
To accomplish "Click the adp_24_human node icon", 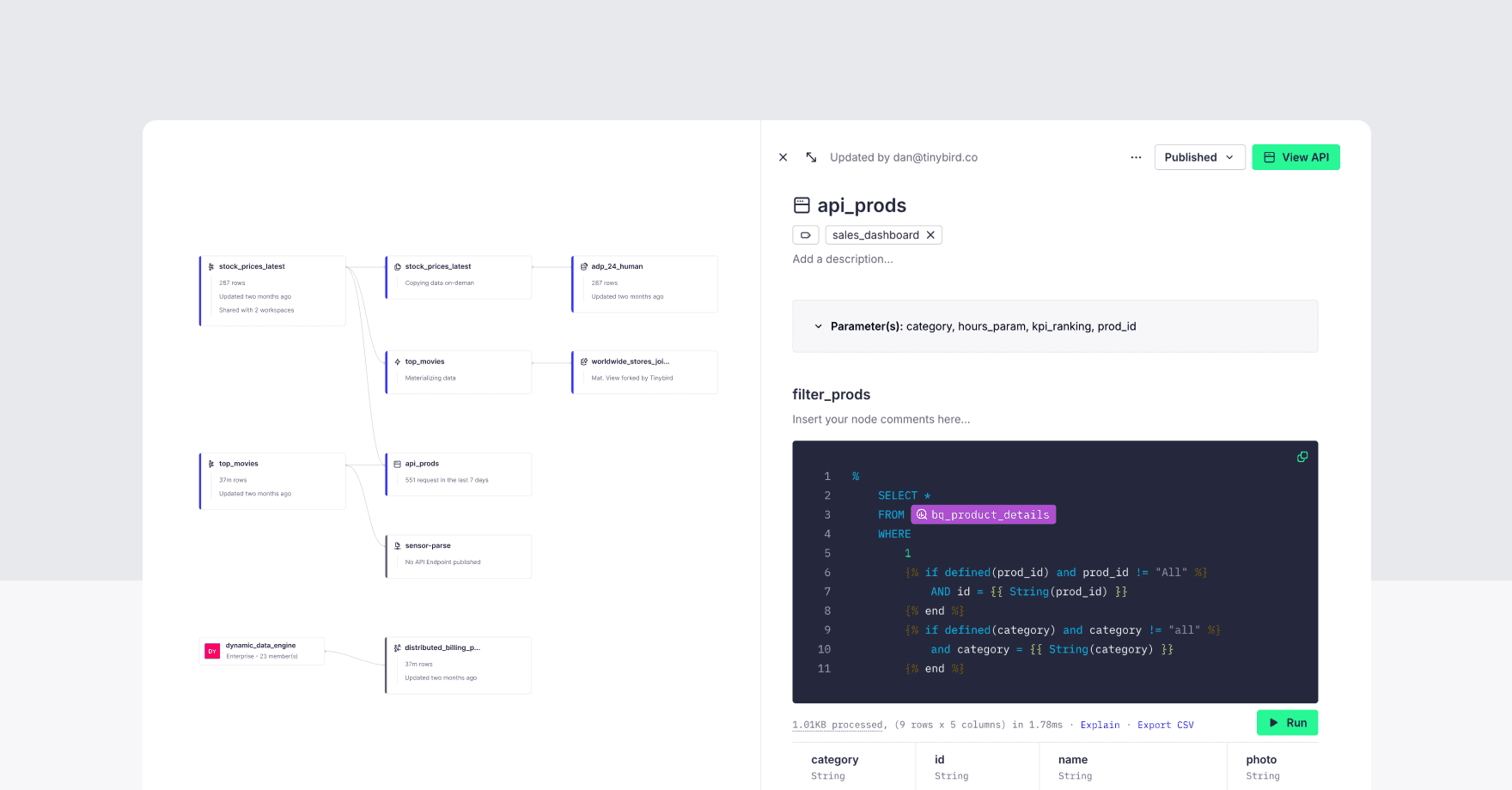I will tap(584, 267).
